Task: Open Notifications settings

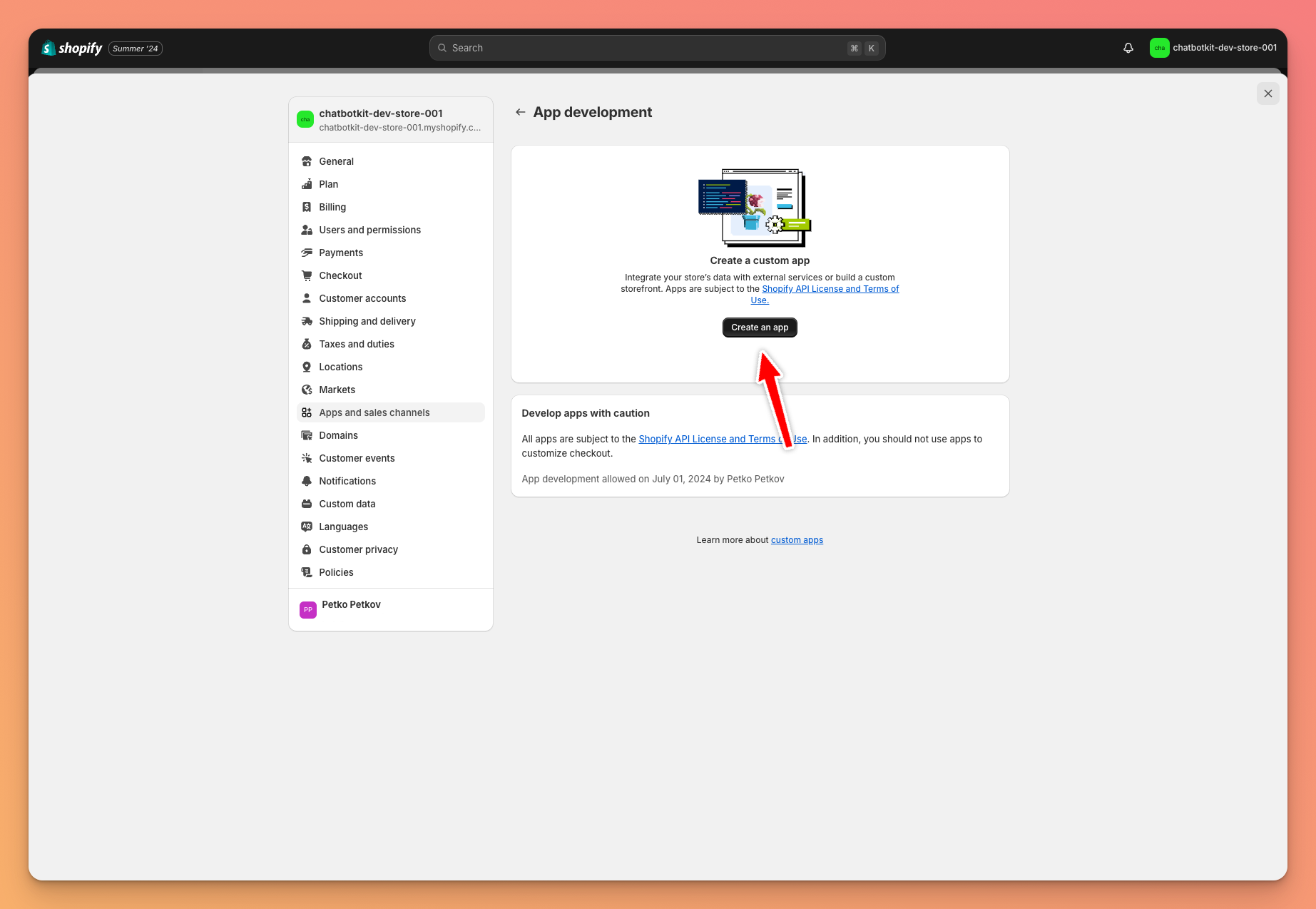Action: (x=390, y=481)
